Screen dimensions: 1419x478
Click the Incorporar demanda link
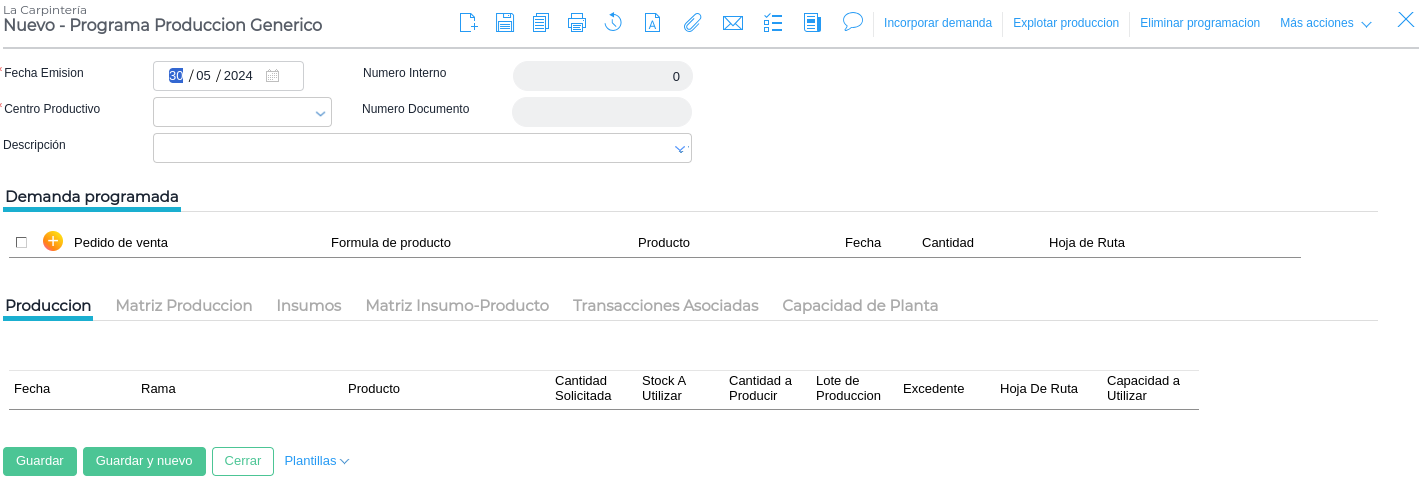(938, 23)
